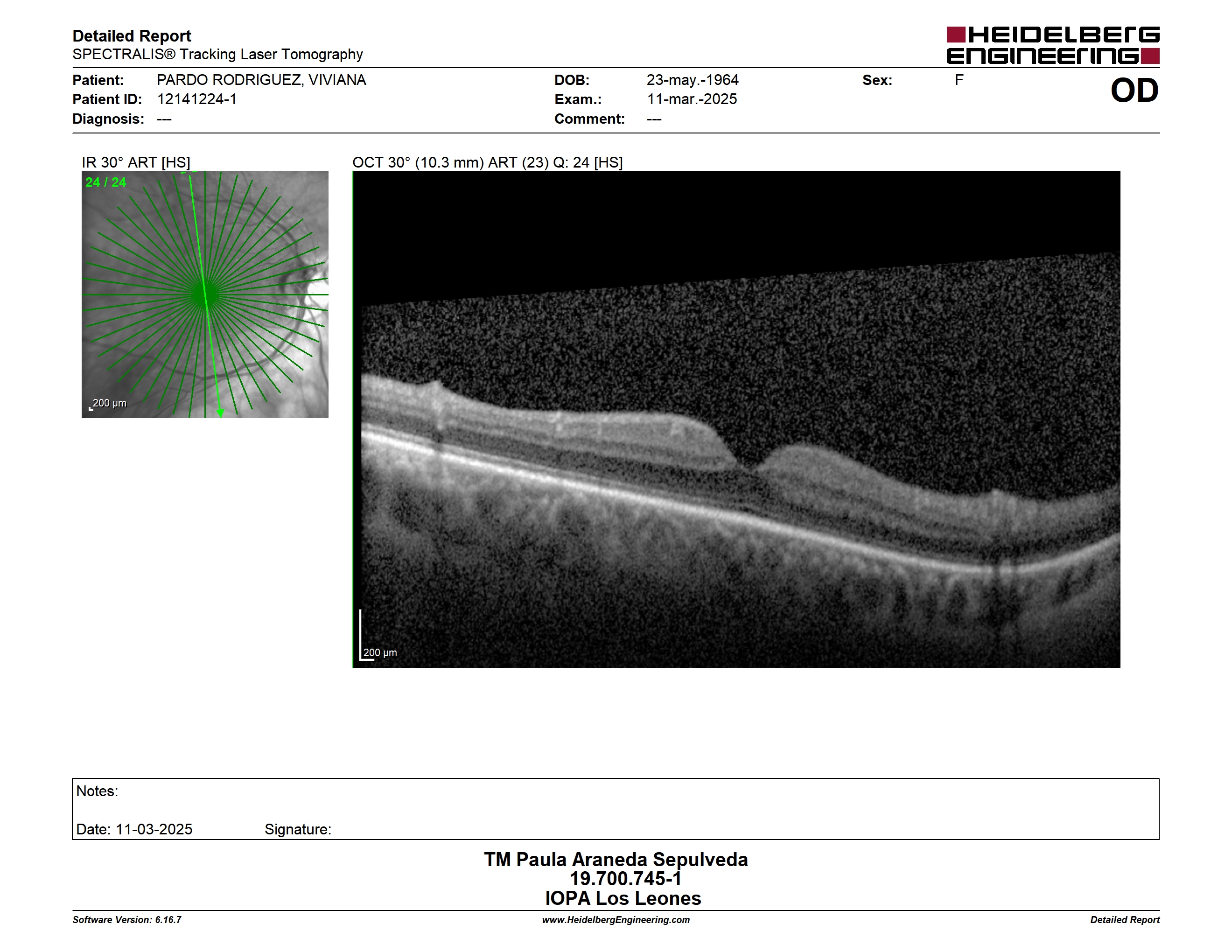Viewport: 1232px width, 952px height.
Task: Click the 'IR 30° ART [HS]' caption
Action: (x=136, y=162)
